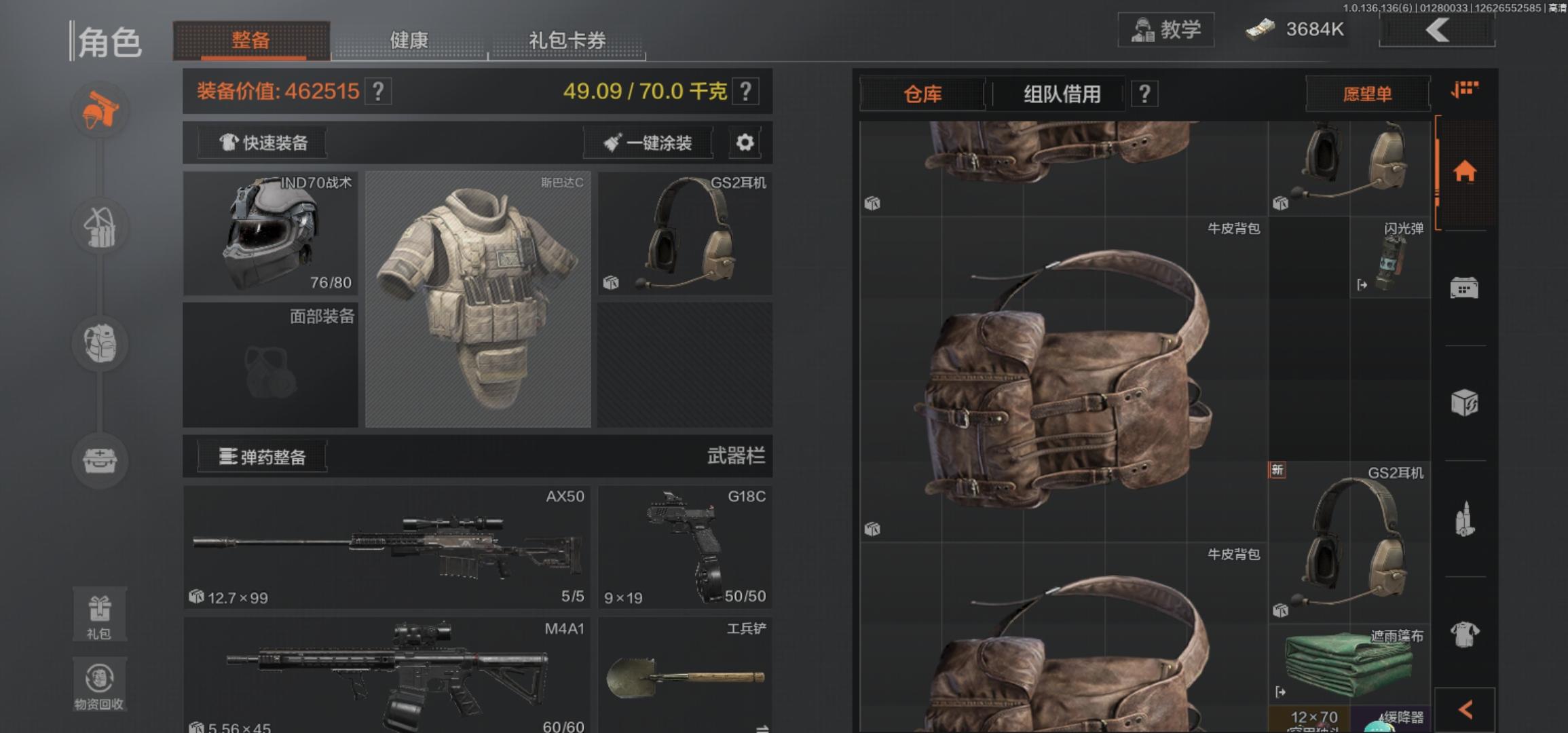Select the 闪光弹 flashbang in warehouse
The width and height of the screenshot is (1568, 733).
pyautogui.click(x=1390, y=258)
